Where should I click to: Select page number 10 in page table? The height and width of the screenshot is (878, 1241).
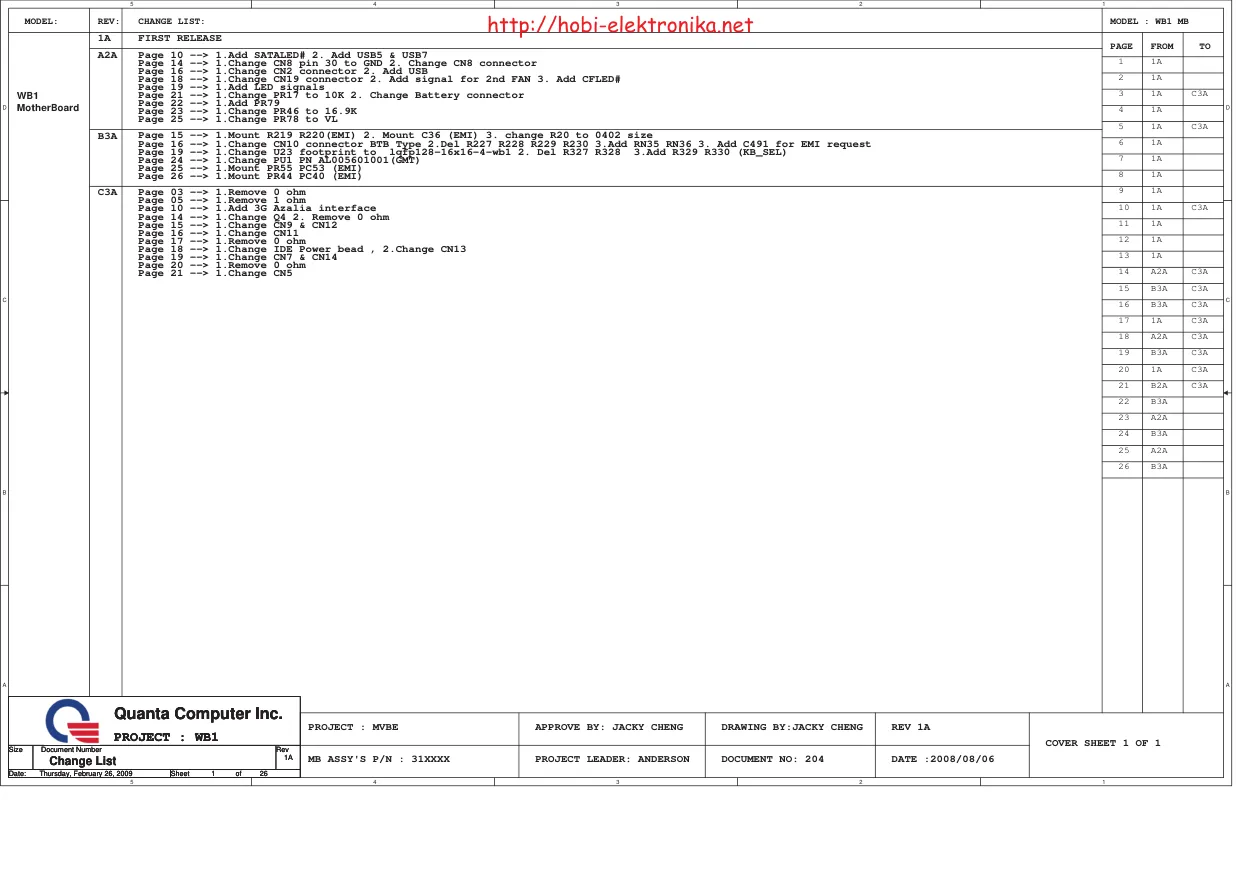click(x=1123, y=208)
